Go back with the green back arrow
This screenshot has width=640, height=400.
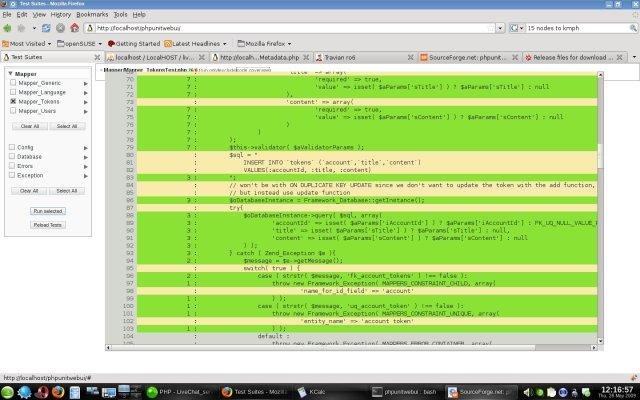pyautogui.click(x=7, y=28)
